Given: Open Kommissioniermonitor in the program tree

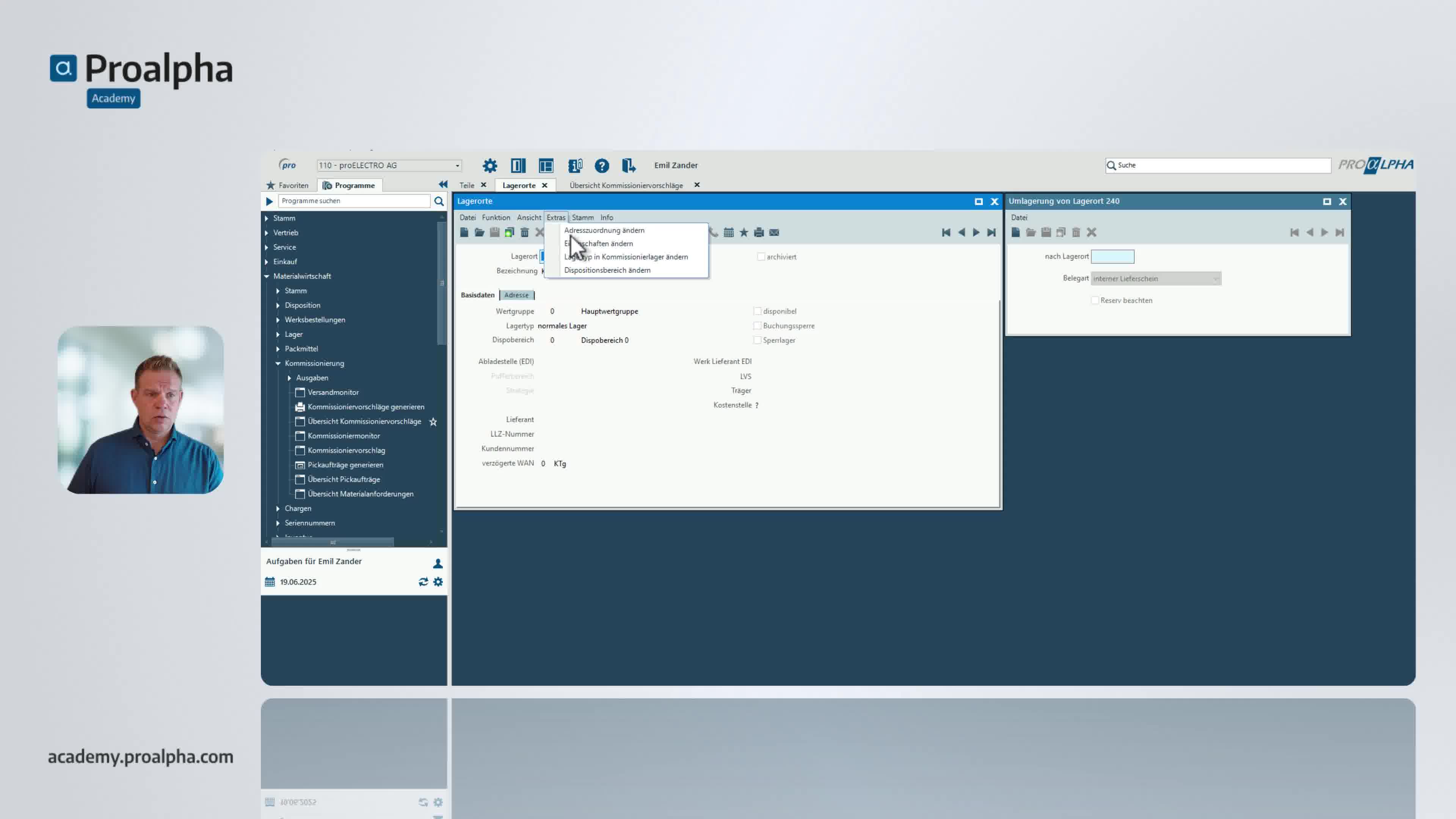Looking at the screenshot, I should (x=344, y=436).
